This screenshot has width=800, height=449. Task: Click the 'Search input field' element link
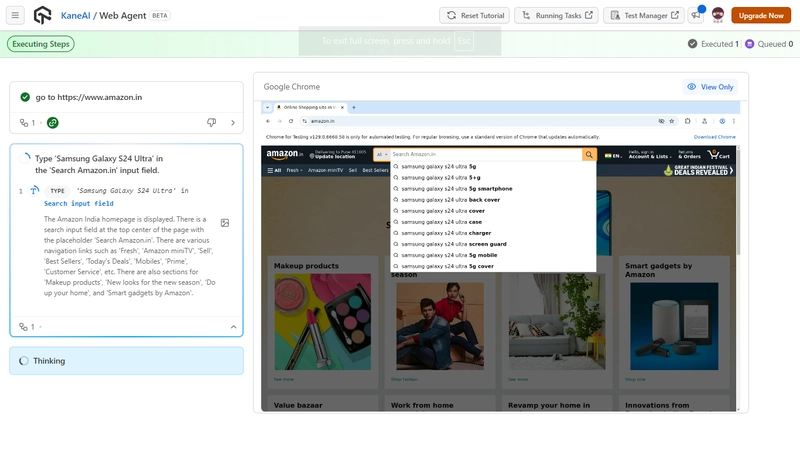click(x=79, y=203)
